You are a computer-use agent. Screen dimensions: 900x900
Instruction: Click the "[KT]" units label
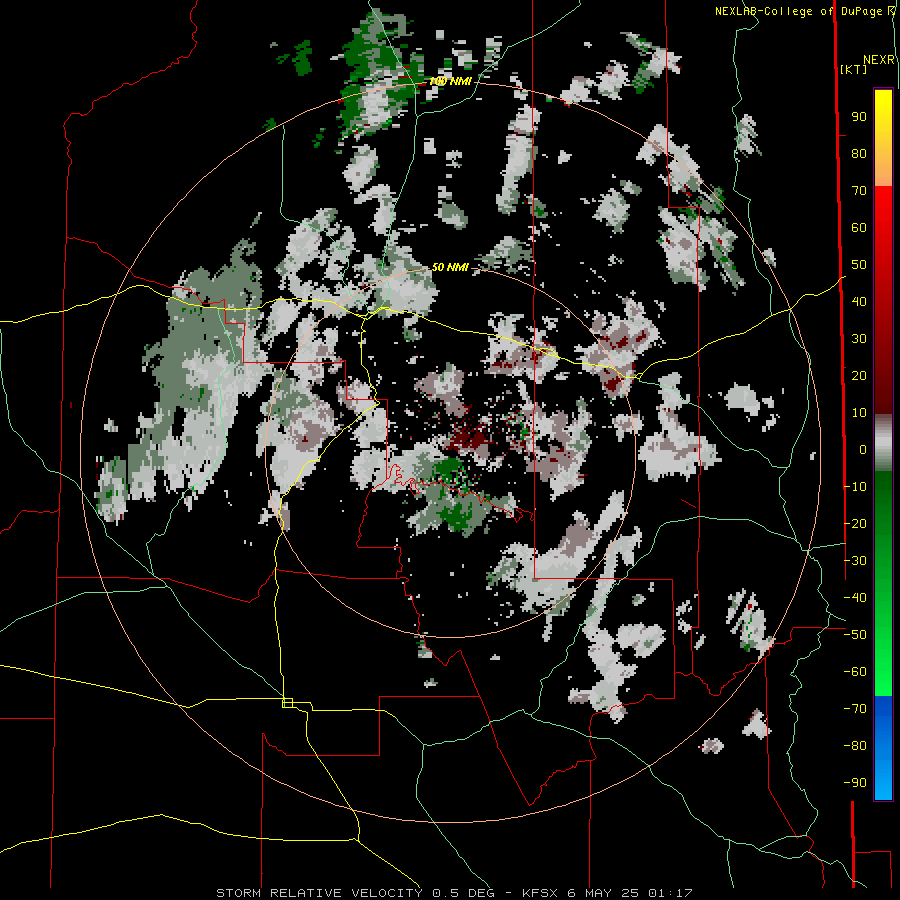coord(853,69)
